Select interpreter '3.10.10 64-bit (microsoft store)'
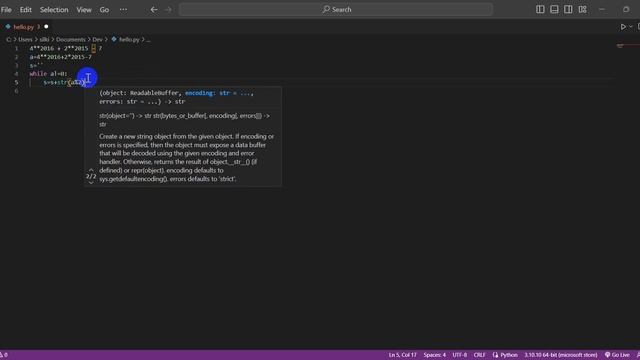640x360 pixels. [561, 355]
